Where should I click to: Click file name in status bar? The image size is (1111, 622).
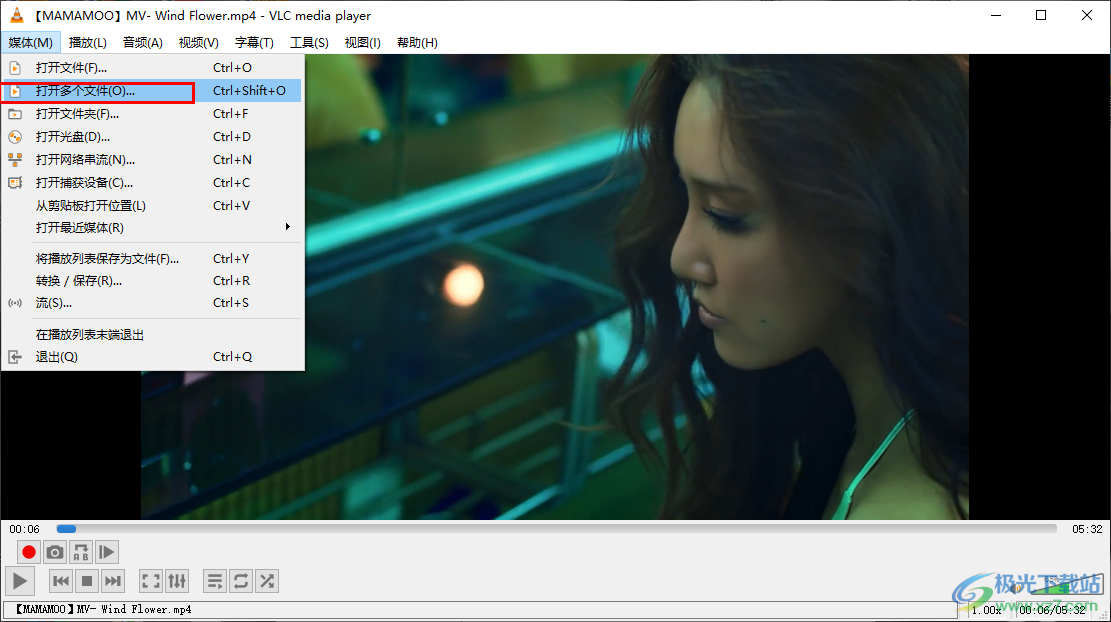(x=103, y=609)
